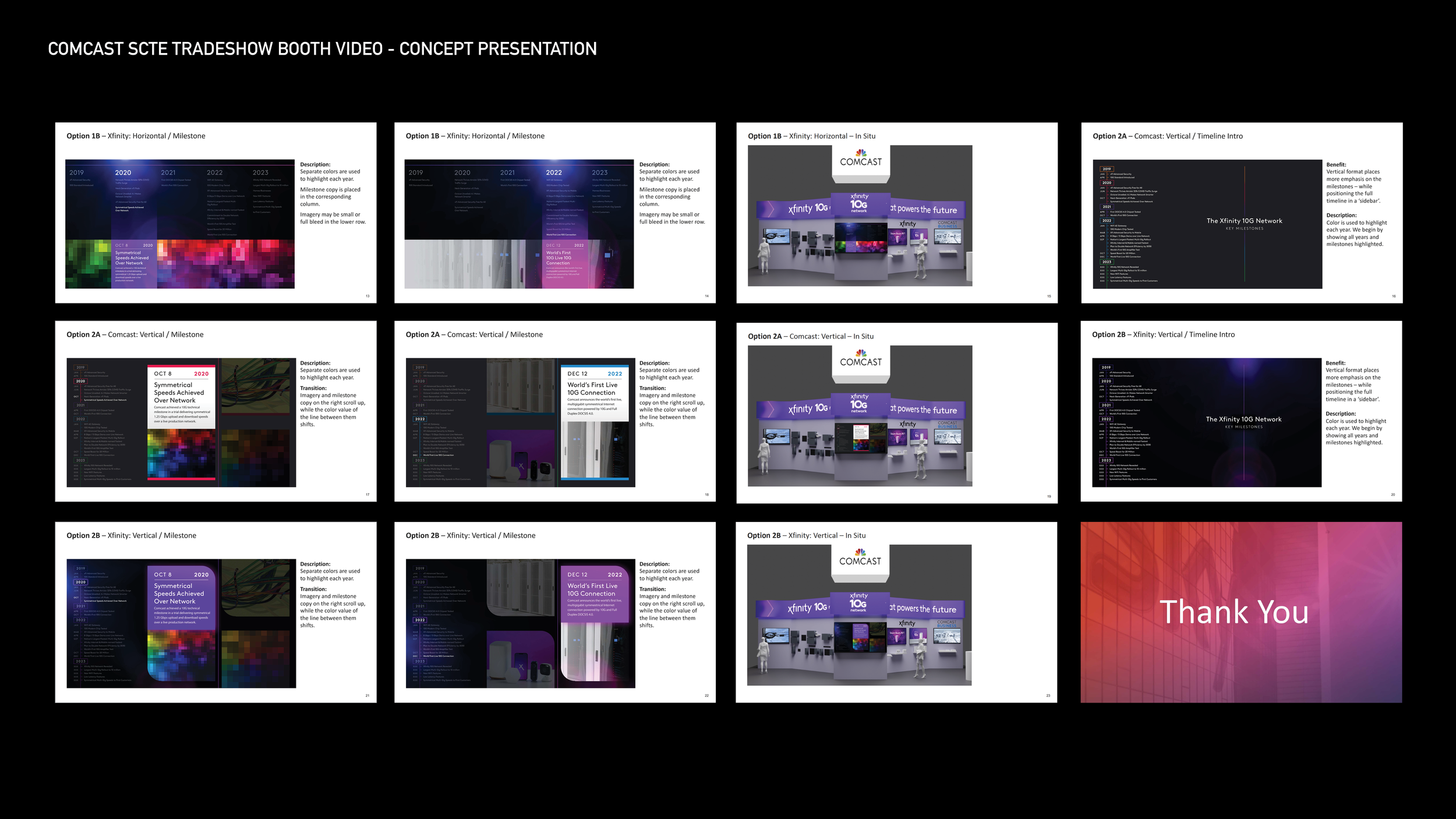Click page number 23 on In Situ slide

1048,696
